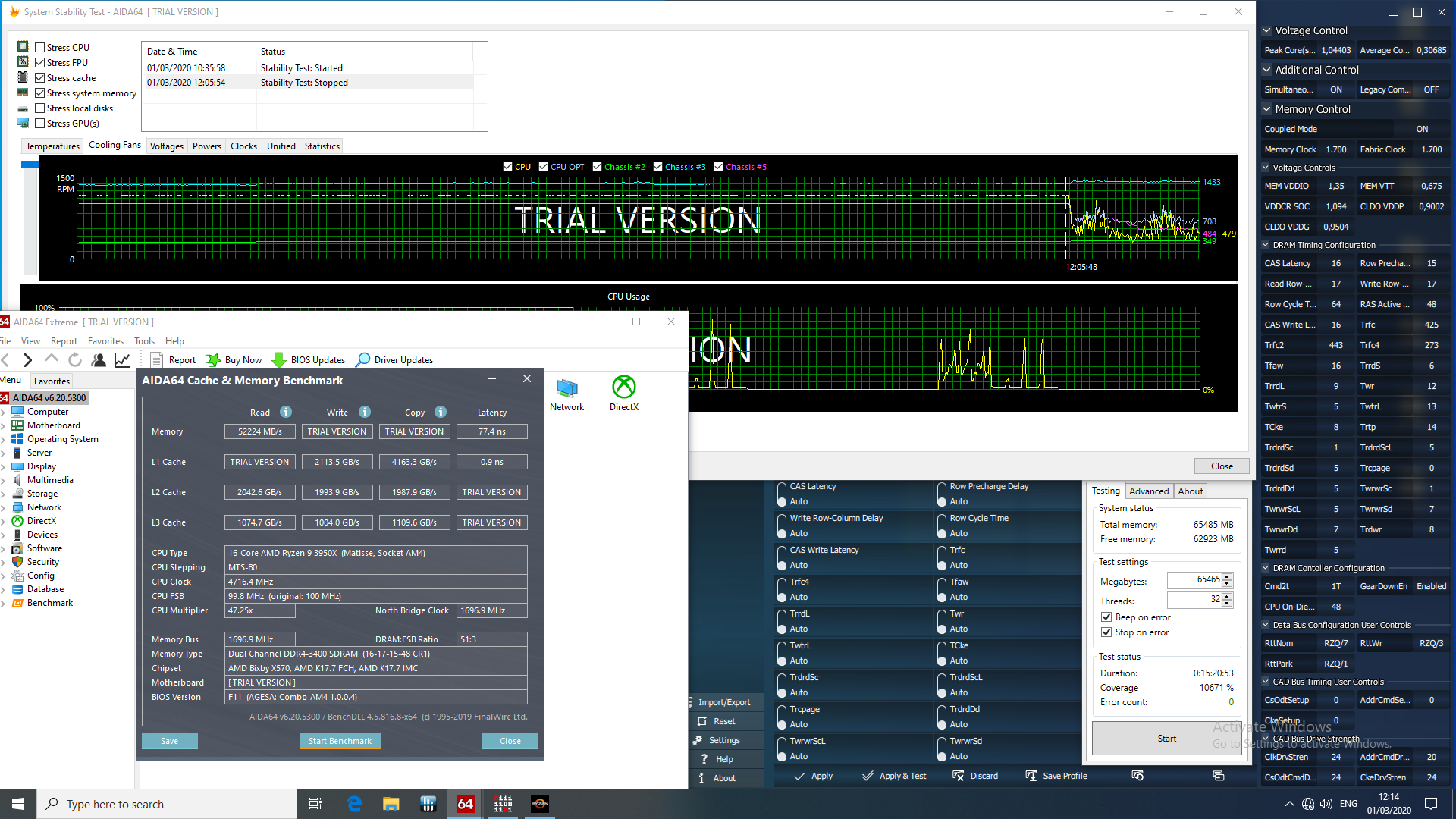The image size is (1456, 819).
Task: Click the AIDA64 icon in taskbar
Action: click(x=465, y=804)
